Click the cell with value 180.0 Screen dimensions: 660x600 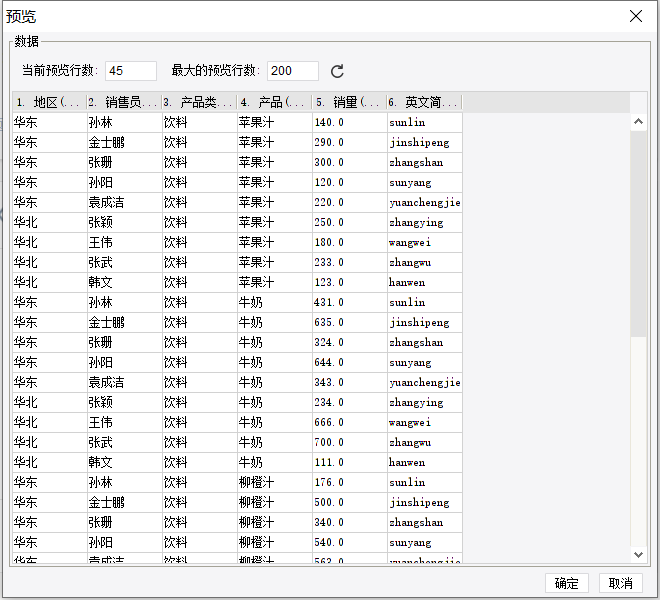point(349,243)
